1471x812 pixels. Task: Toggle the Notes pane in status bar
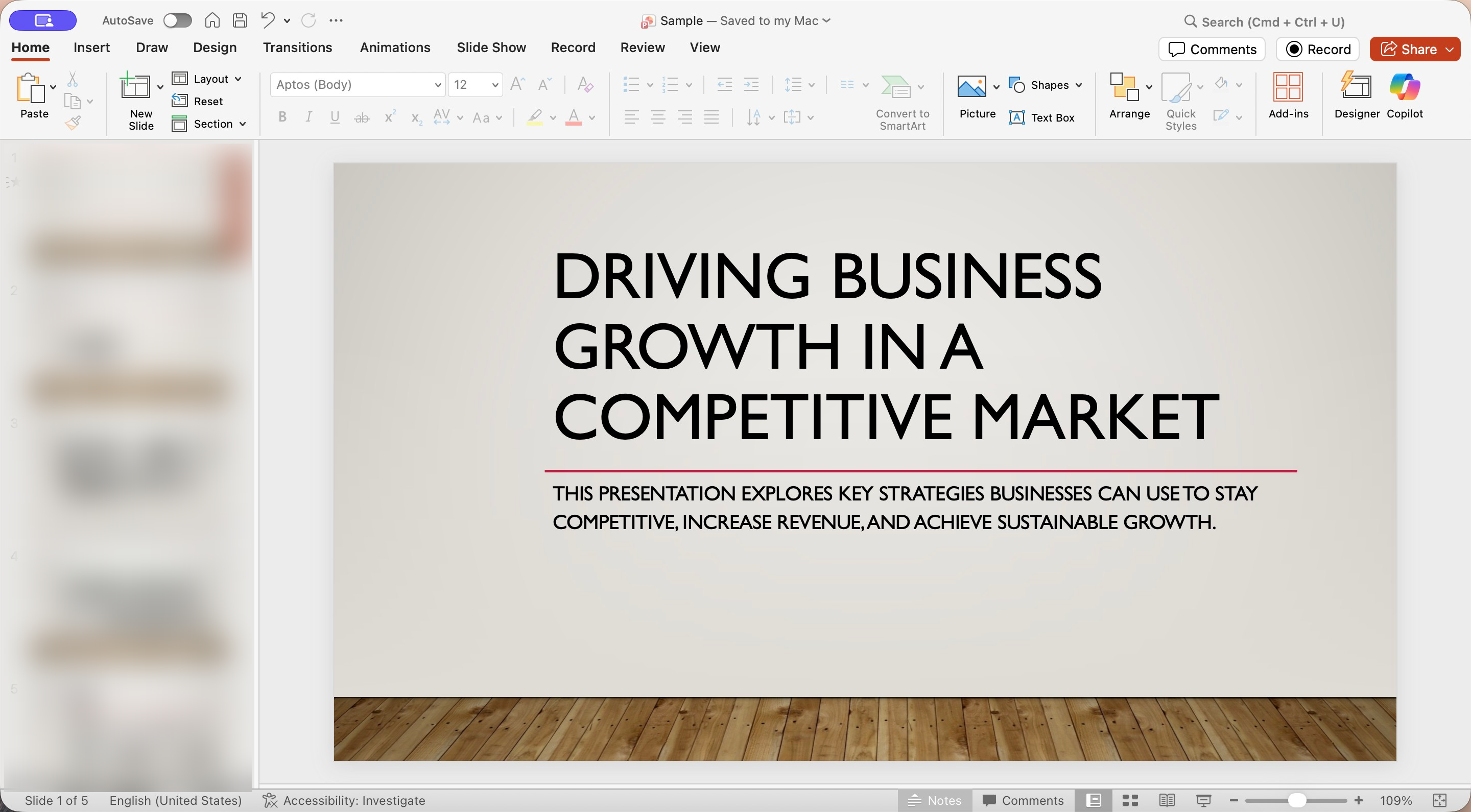pyautogui.click(x=935, y=800)
